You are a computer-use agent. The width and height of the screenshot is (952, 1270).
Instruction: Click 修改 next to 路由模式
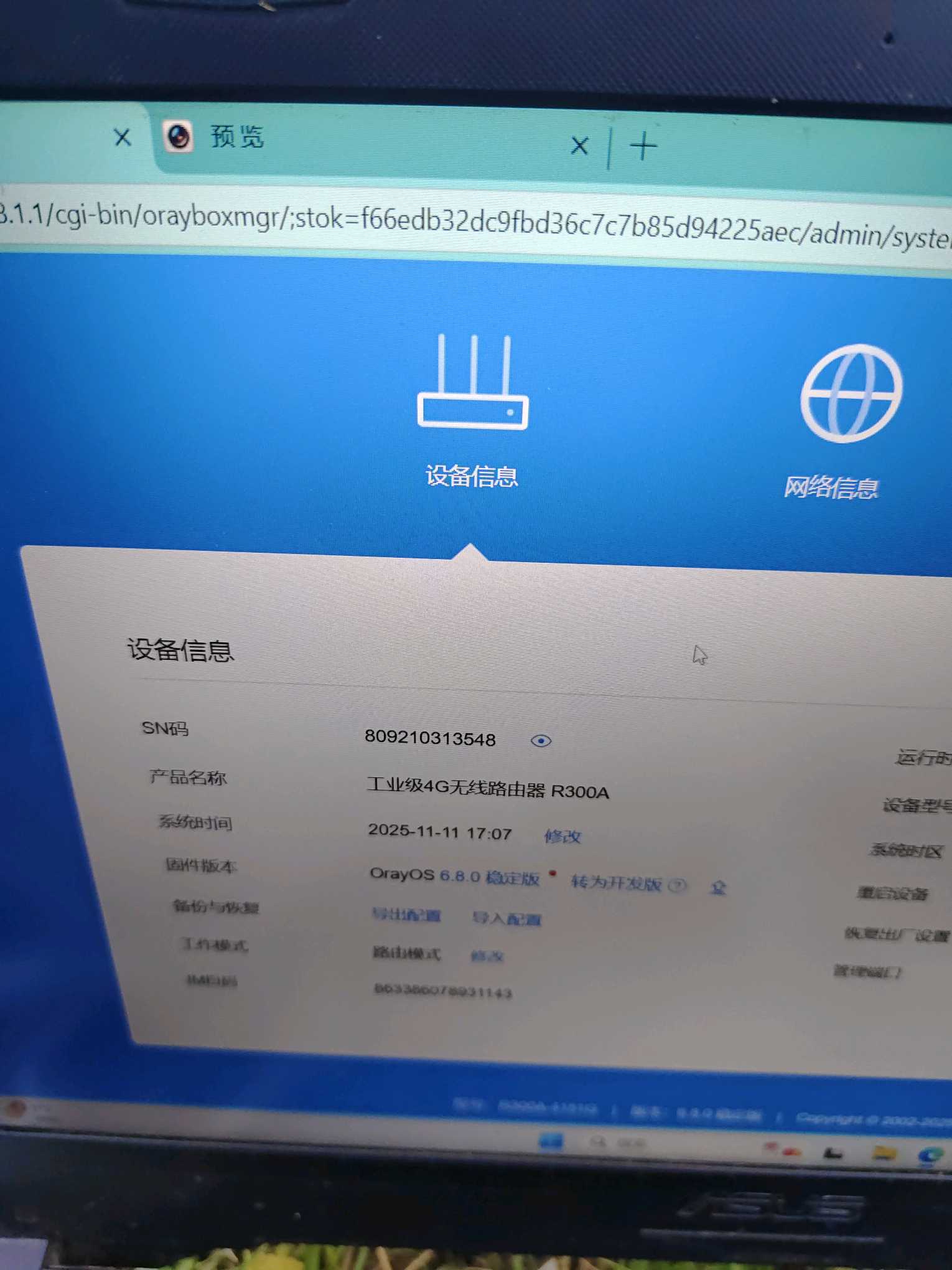[487, 956]
